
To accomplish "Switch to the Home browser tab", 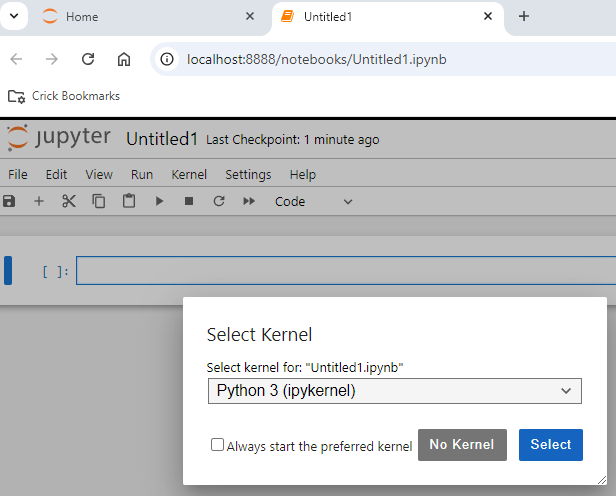I will (140, 17).
